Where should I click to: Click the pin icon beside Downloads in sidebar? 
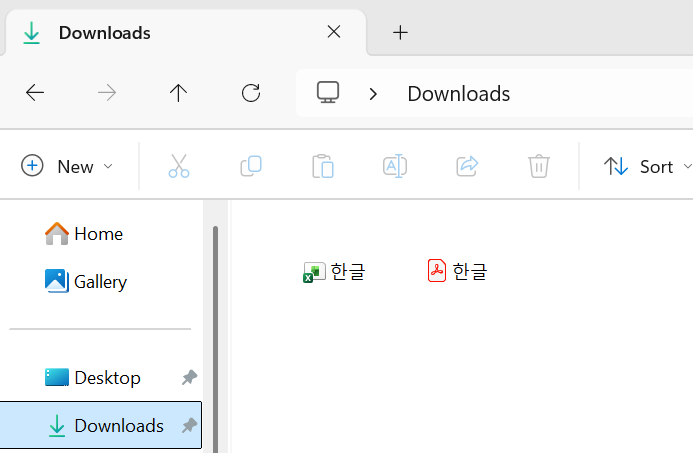189,426
